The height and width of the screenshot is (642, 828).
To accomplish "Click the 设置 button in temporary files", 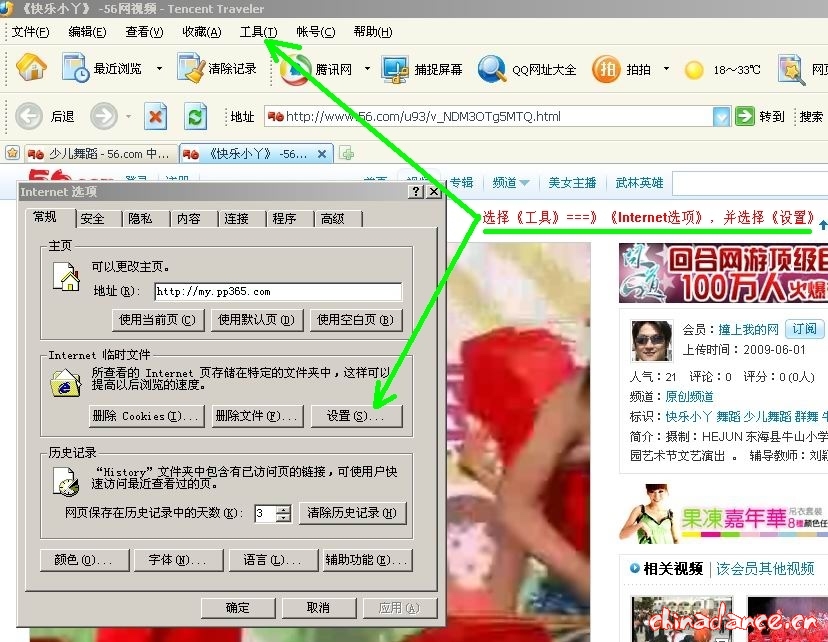I will (356, 416).
